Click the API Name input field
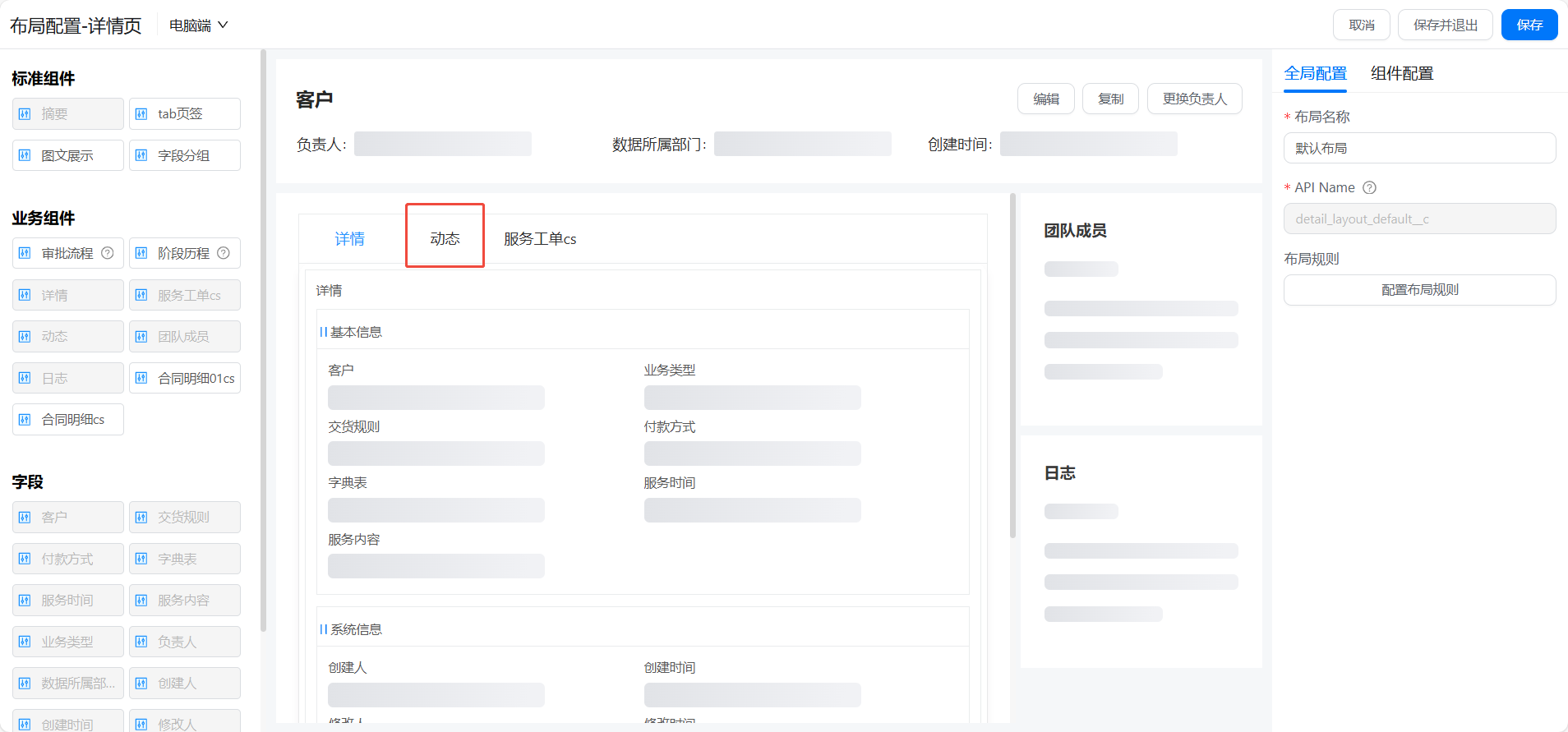Image resolution: width=1568 pixels, height=732 pixels. tap(1420, 219)
